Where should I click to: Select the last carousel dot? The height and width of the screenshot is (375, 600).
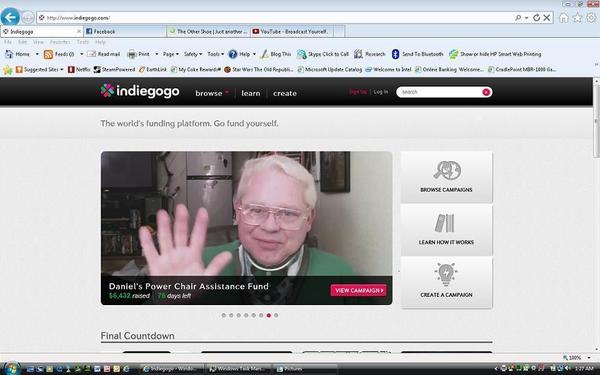(x=276, y=315)
